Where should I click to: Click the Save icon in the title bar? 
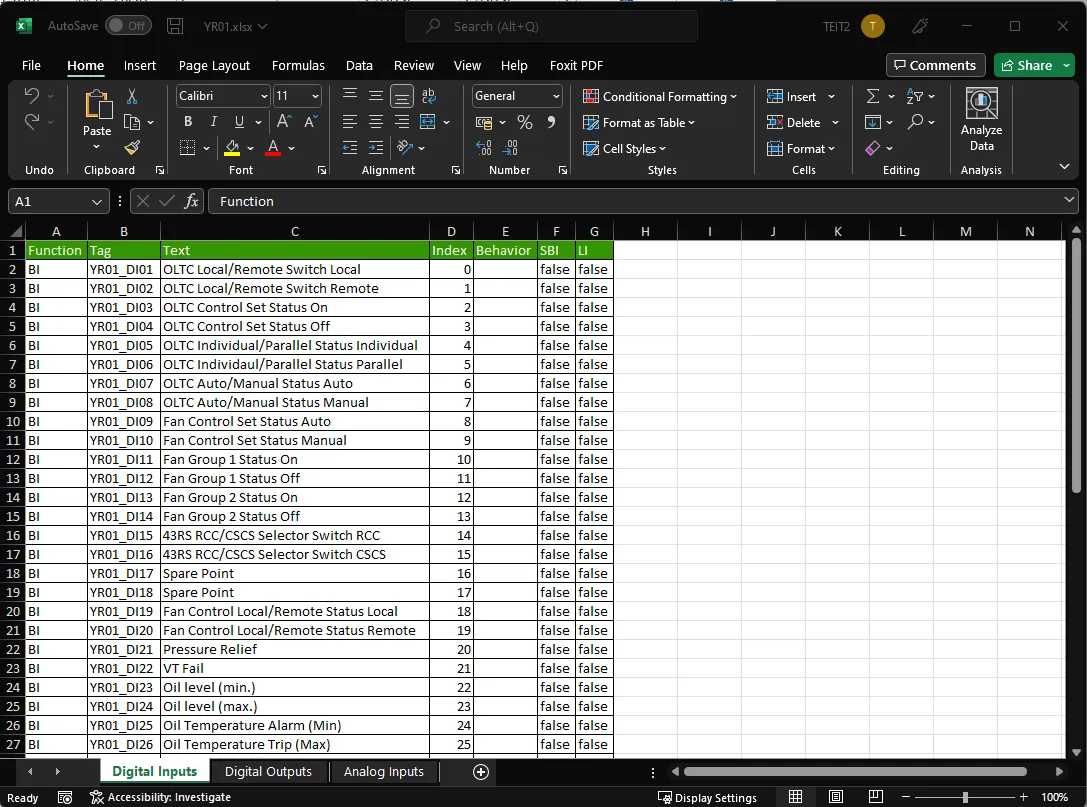click(175, 26)
